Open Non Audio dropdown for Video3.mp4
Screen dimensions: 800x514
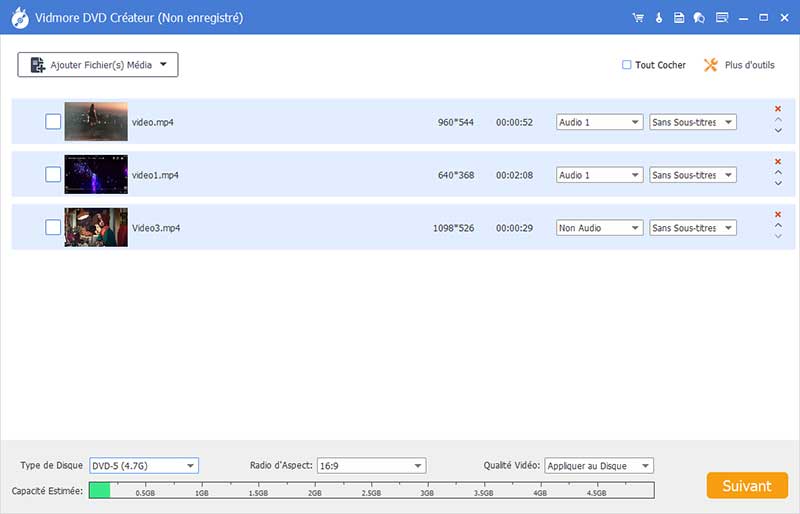click(599, 228)
